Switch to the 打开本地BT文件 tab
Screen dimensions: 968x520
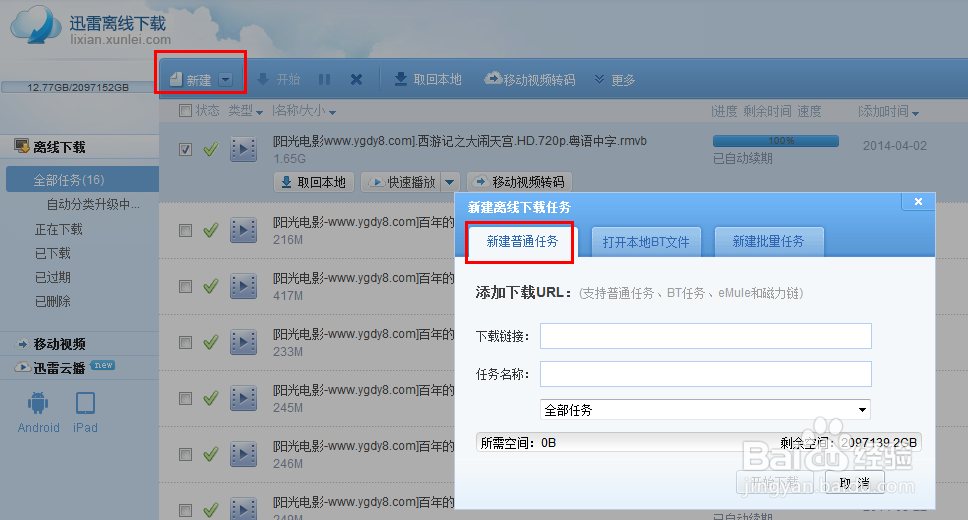coord(646,241)
